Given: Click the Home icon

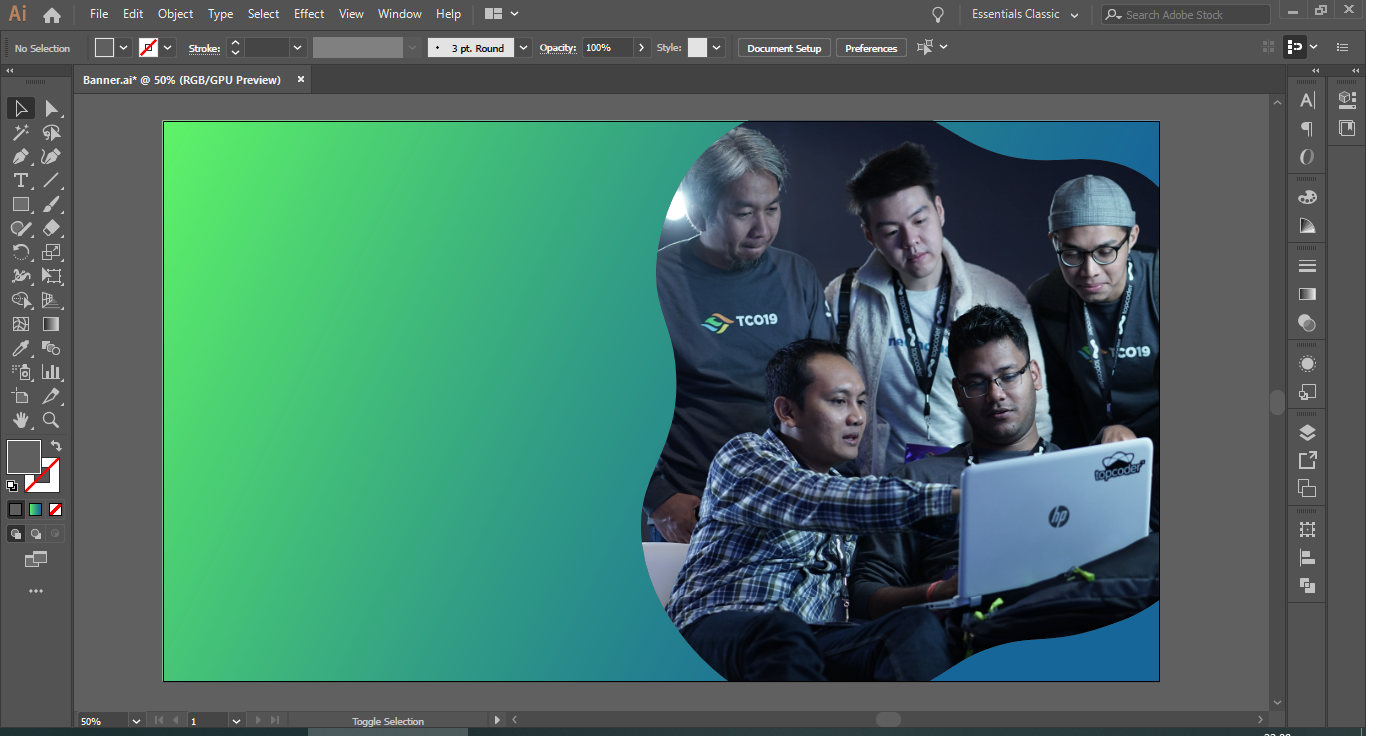Looking at the screenshot, I should click(x=52, y=15).
